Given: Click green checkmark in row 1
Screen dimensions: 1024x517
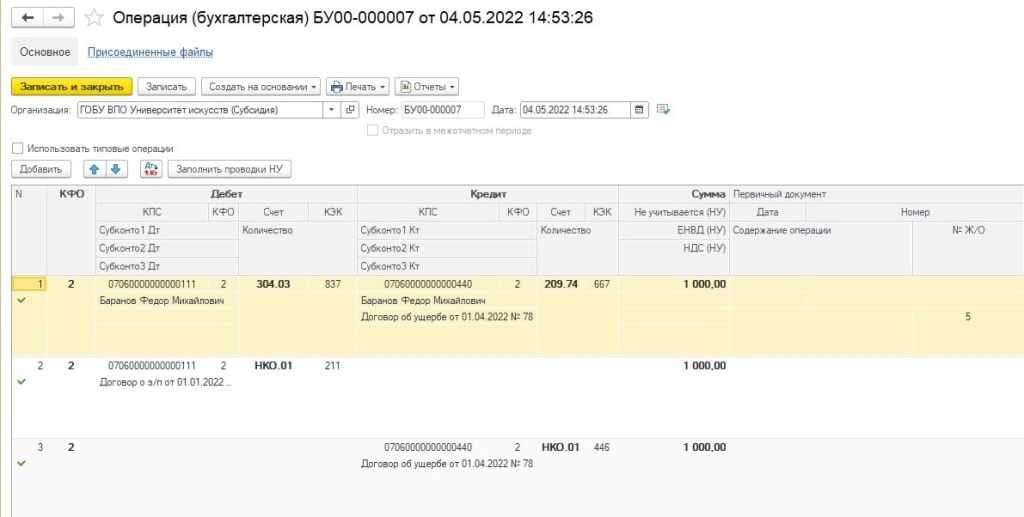Looking at the screenshot, I should pos(22,300).
